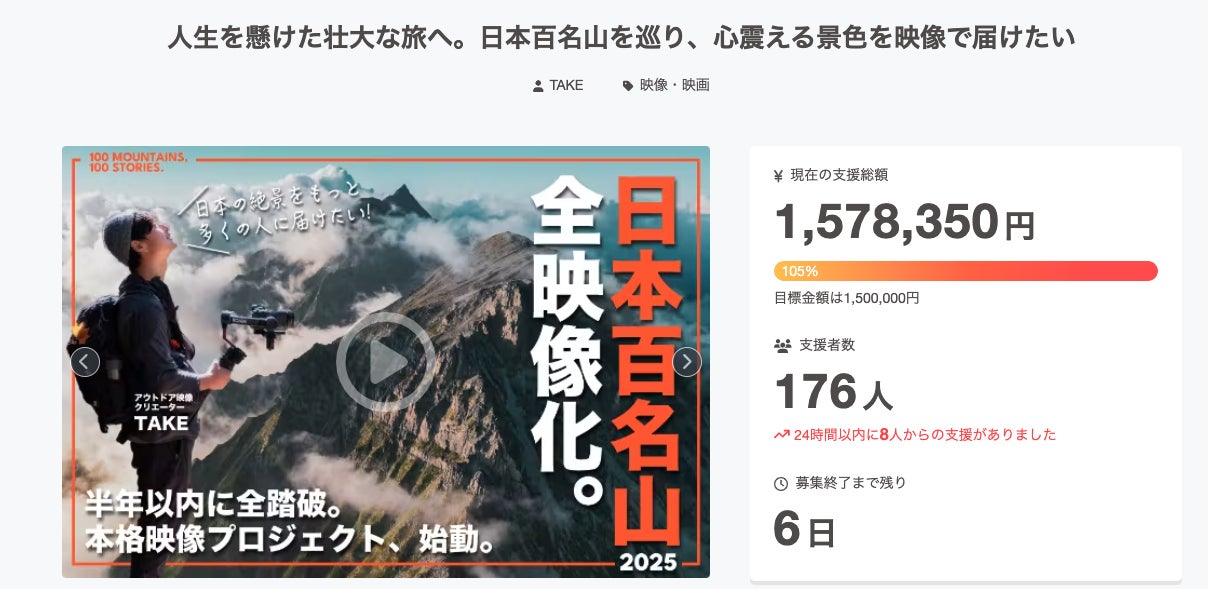Advance to the next slide arrow
Screen dimensions: 1208x589
[x=686, y=362]
